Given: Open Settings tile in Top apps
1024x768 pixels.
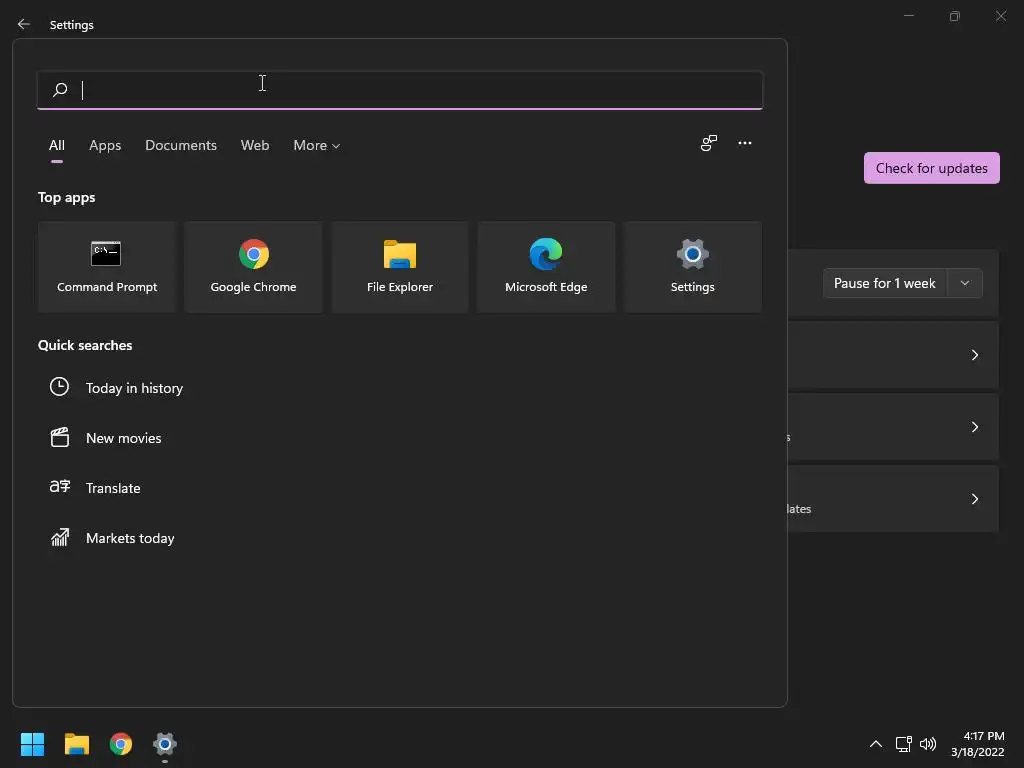Looking at the screenshot, I should coord(692,267).
